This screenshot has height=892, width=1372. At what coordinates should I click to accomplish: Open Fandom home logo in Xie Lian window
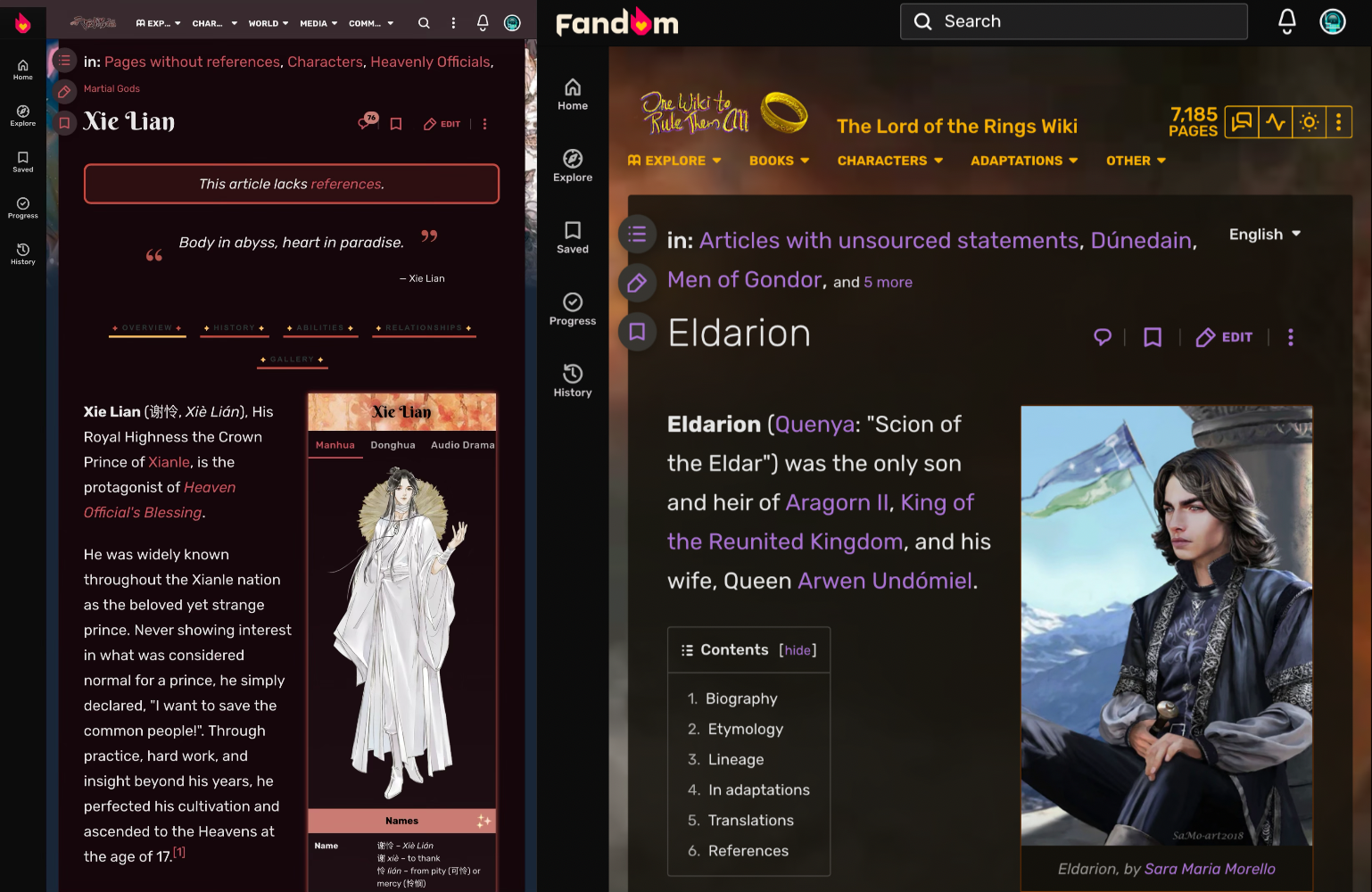point(23,23)
